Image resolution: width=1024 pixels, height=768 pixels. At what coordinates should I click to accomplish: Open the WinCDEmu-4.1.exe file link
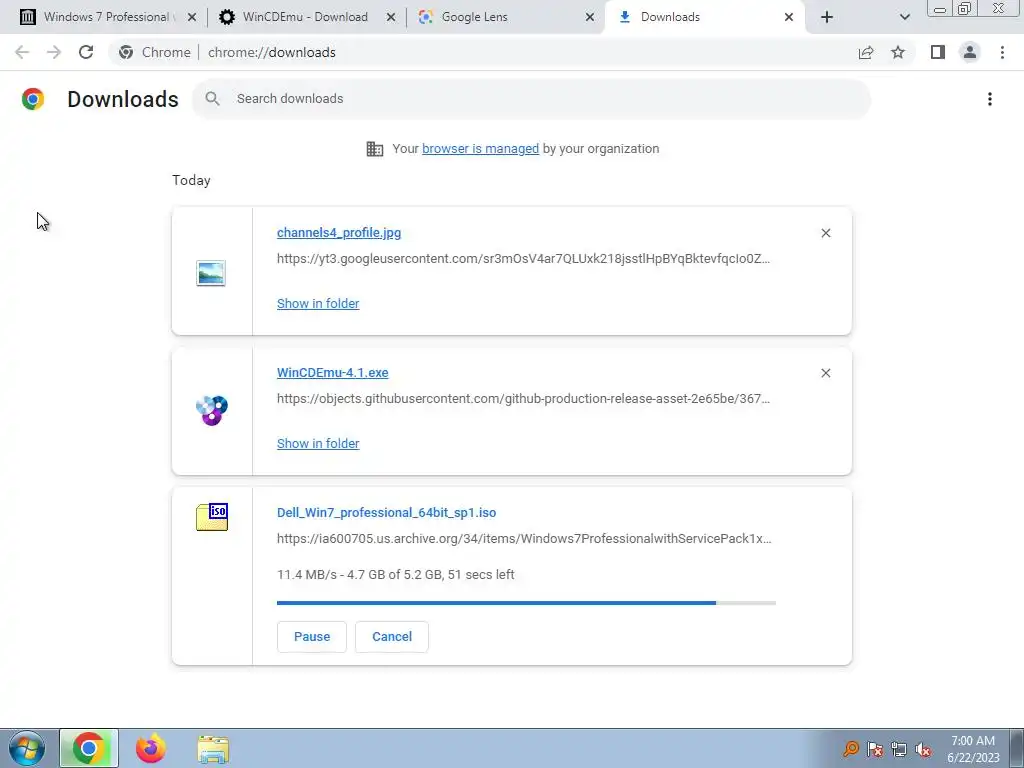[x=332, y=372]
